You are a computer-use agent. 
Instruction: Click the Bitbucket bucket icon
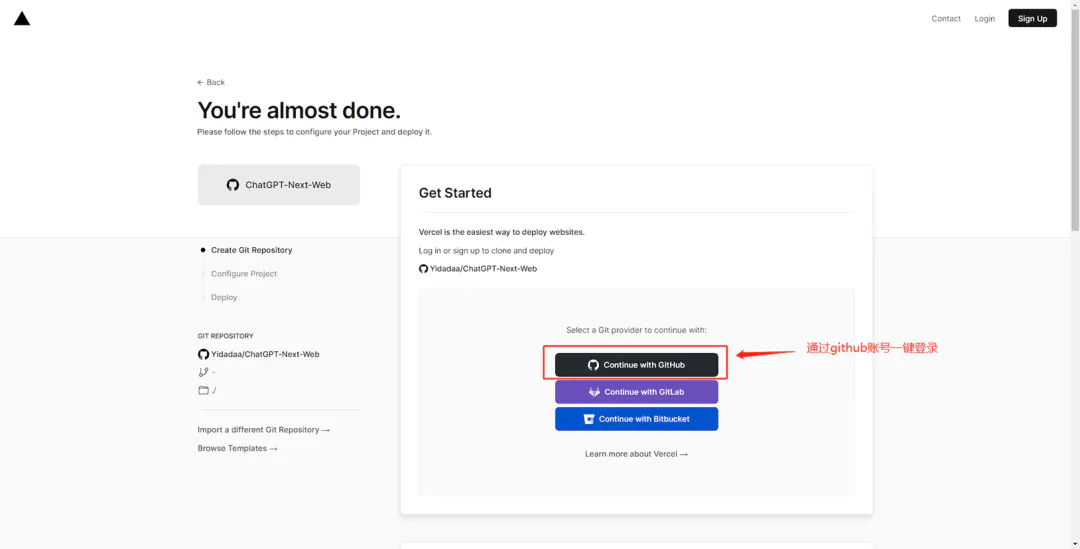pos(589,419)
